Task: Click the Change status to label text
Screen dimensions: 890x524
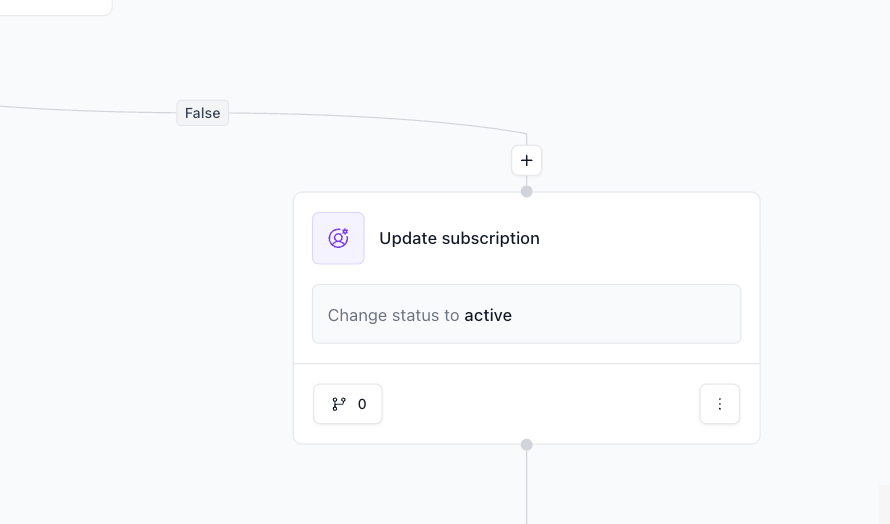Action: click(x=394, y=315)
